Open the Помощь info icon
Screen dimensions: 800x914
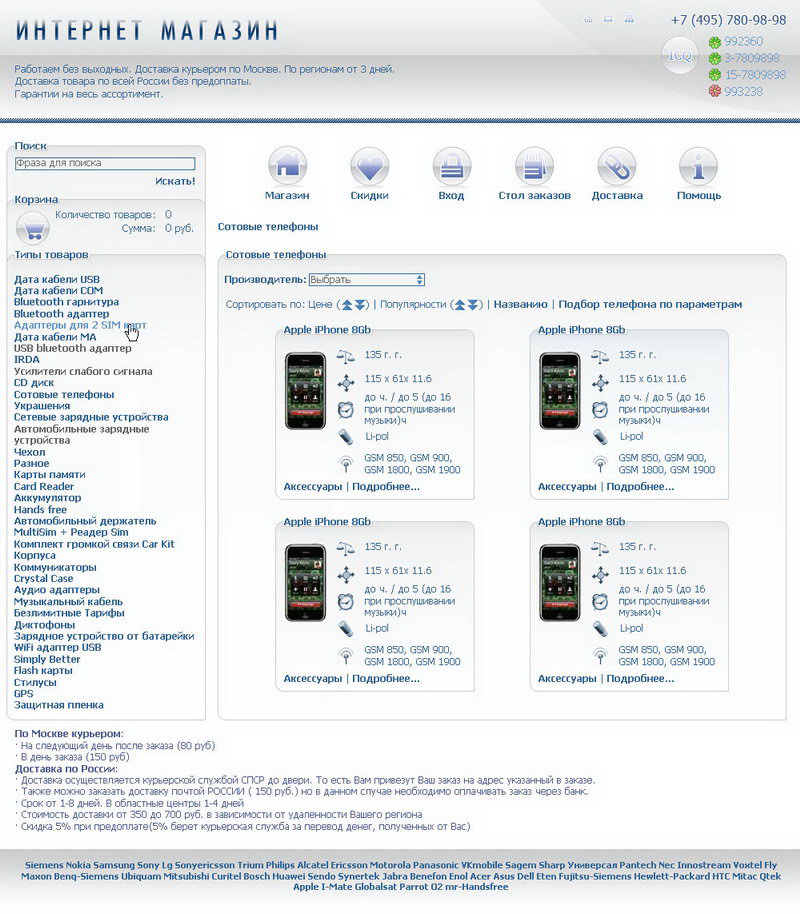click(x=699, y=166)
